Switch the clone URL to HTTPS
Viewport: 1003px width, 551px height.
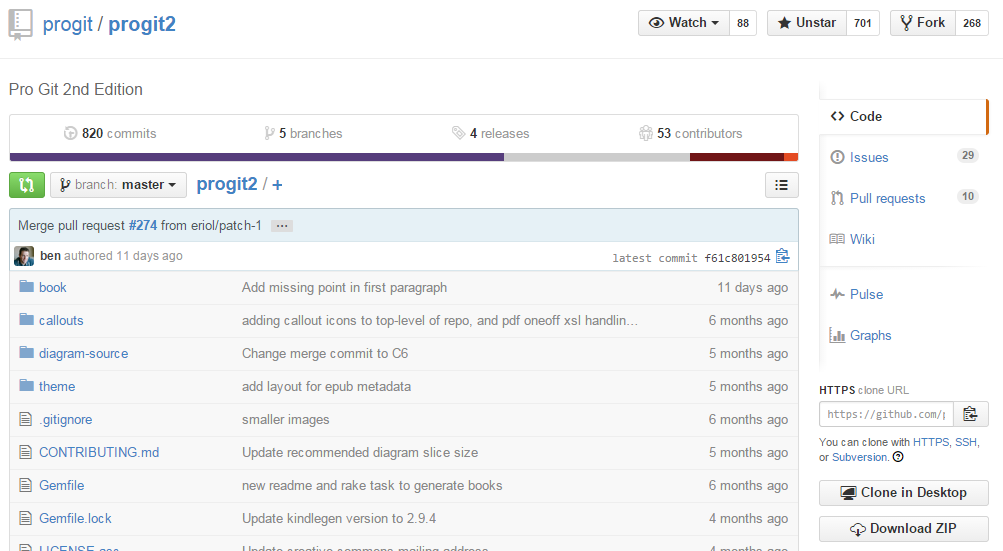(x=931, y=442)
